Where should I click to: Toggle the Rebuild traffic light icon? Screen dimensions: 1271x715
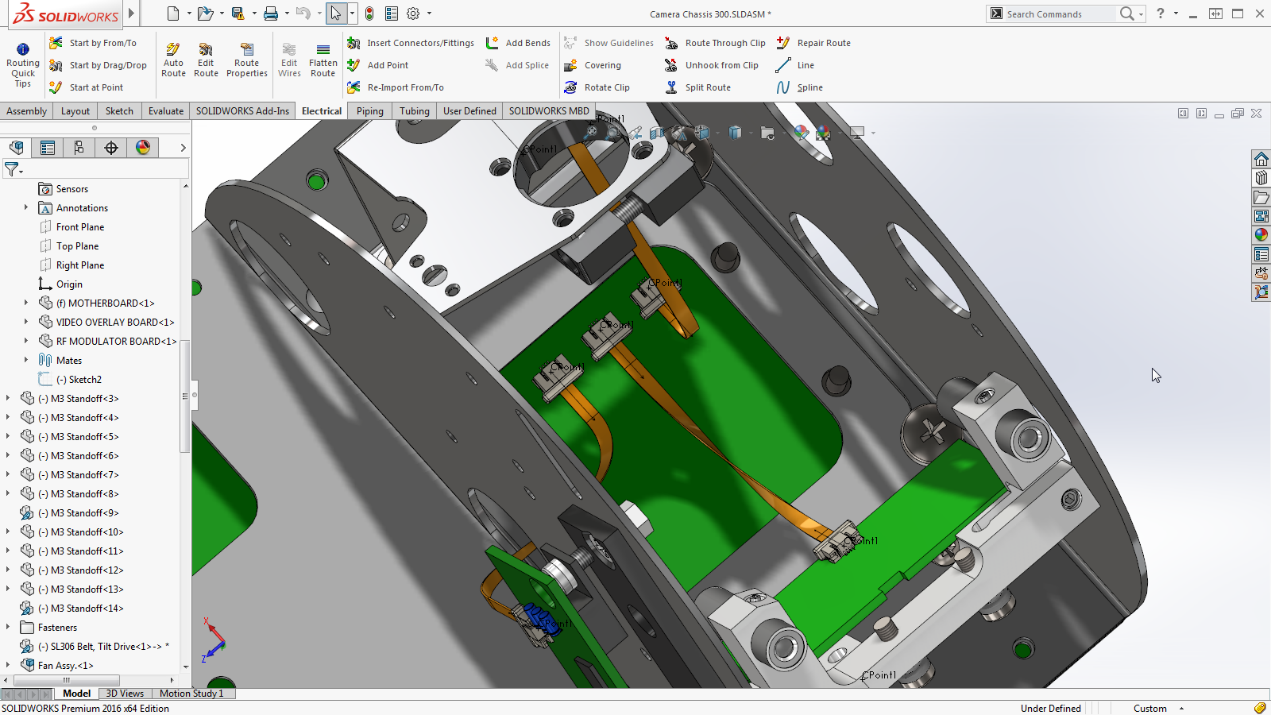click(x=370, y=14)
